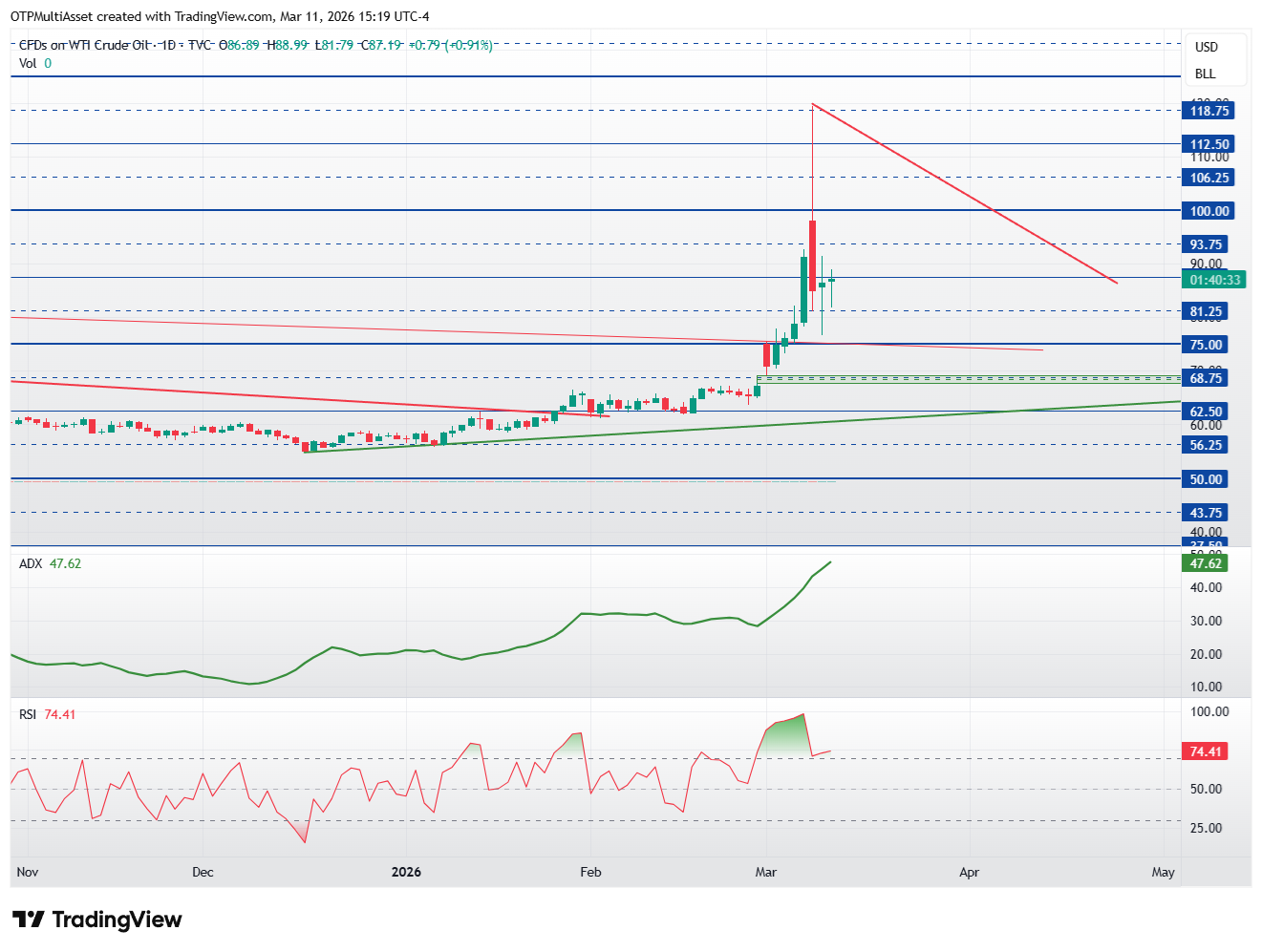Screen dimensions: 1262x952
Task: Select the RSI indicator legend label
Action: click(x=28, y=714)
